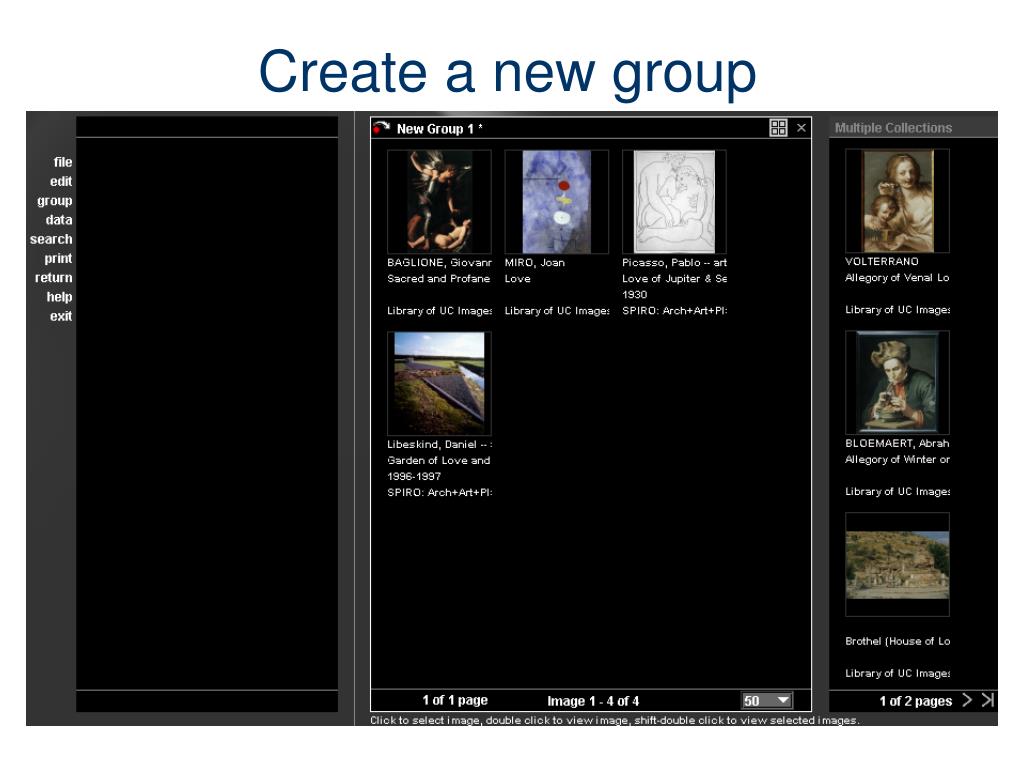Open the search menu

pyautogui.click(x=51, y=239)
